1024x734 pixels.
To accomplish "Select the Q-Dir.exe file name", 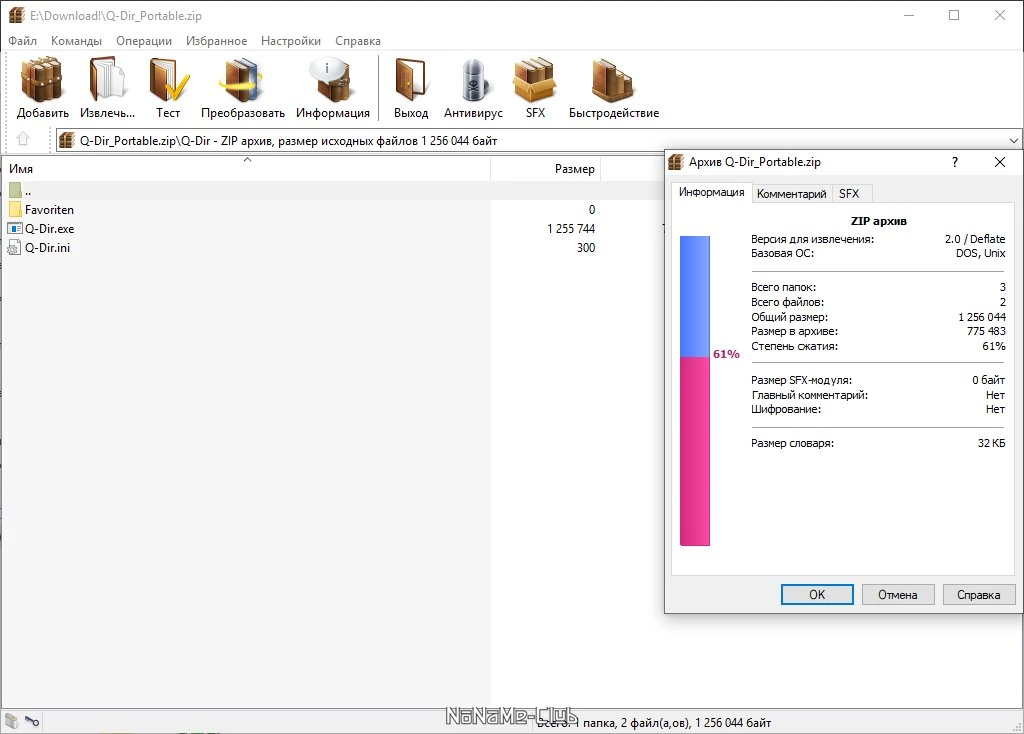I will 50,229.
